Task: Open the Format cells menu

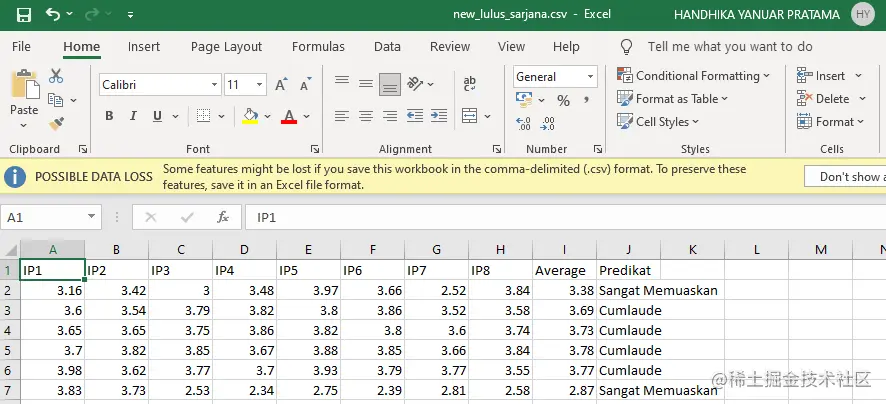Action: (831, 121)
